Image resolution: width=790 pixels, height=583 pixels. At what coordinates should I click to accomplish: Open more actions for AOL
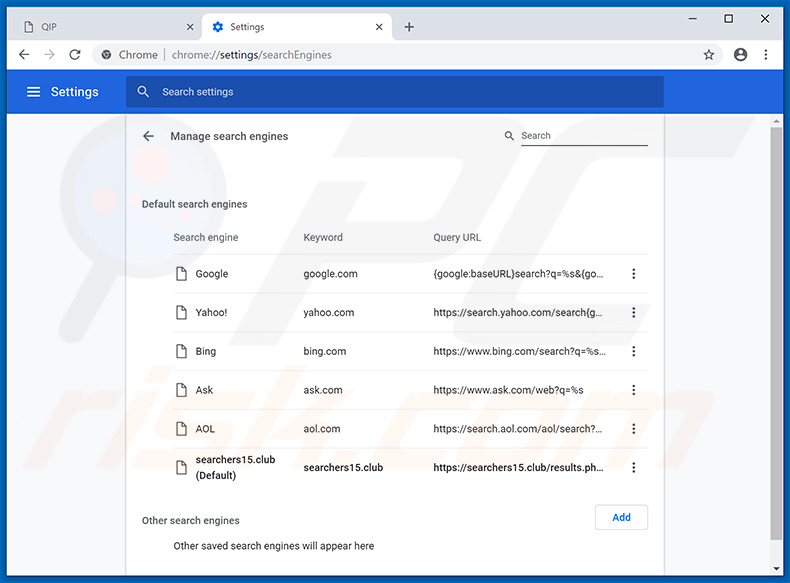(x=633, y=429)
